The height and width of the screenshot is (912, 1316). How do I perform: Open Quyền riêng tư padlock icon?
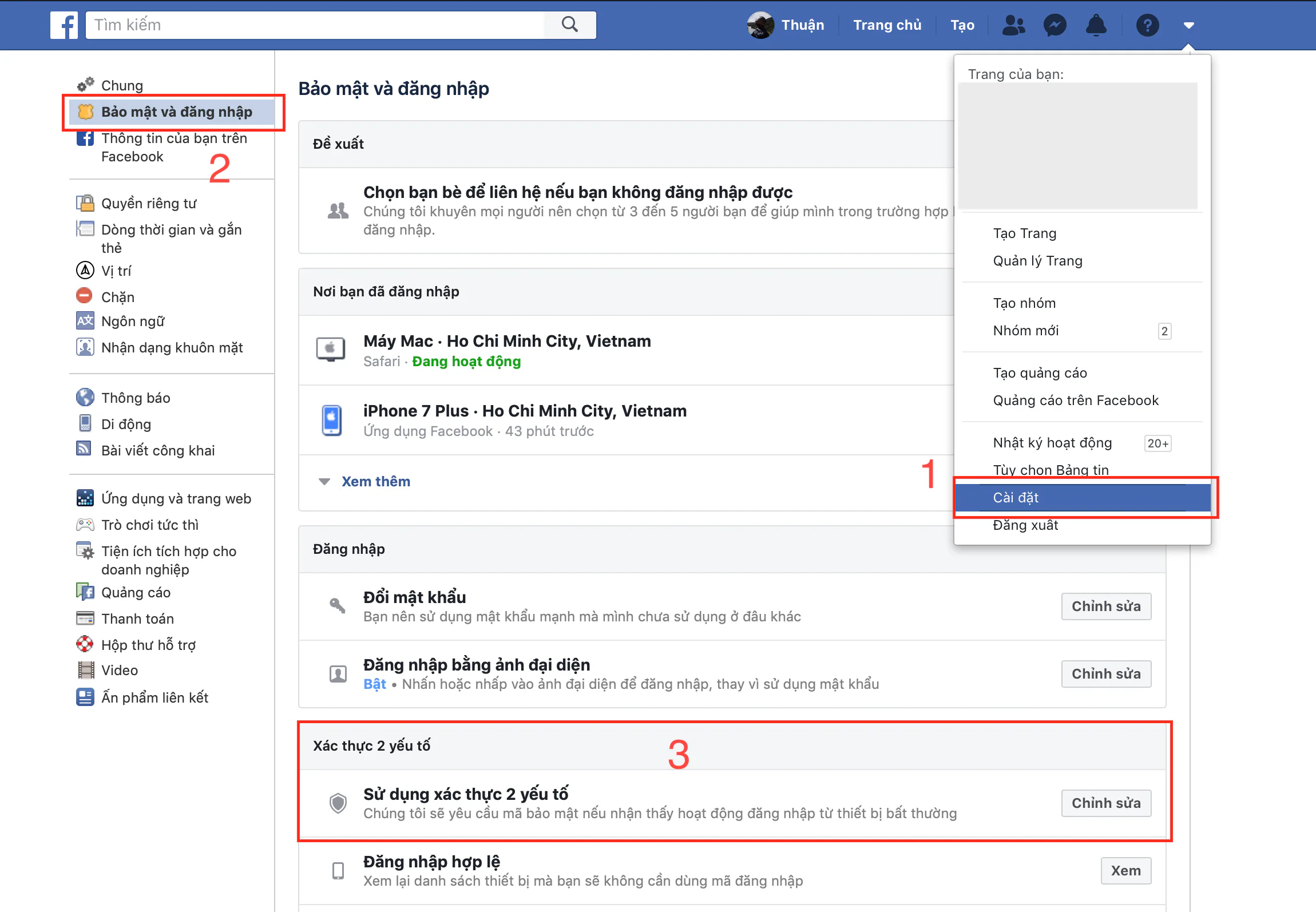(x=85, y=203)
